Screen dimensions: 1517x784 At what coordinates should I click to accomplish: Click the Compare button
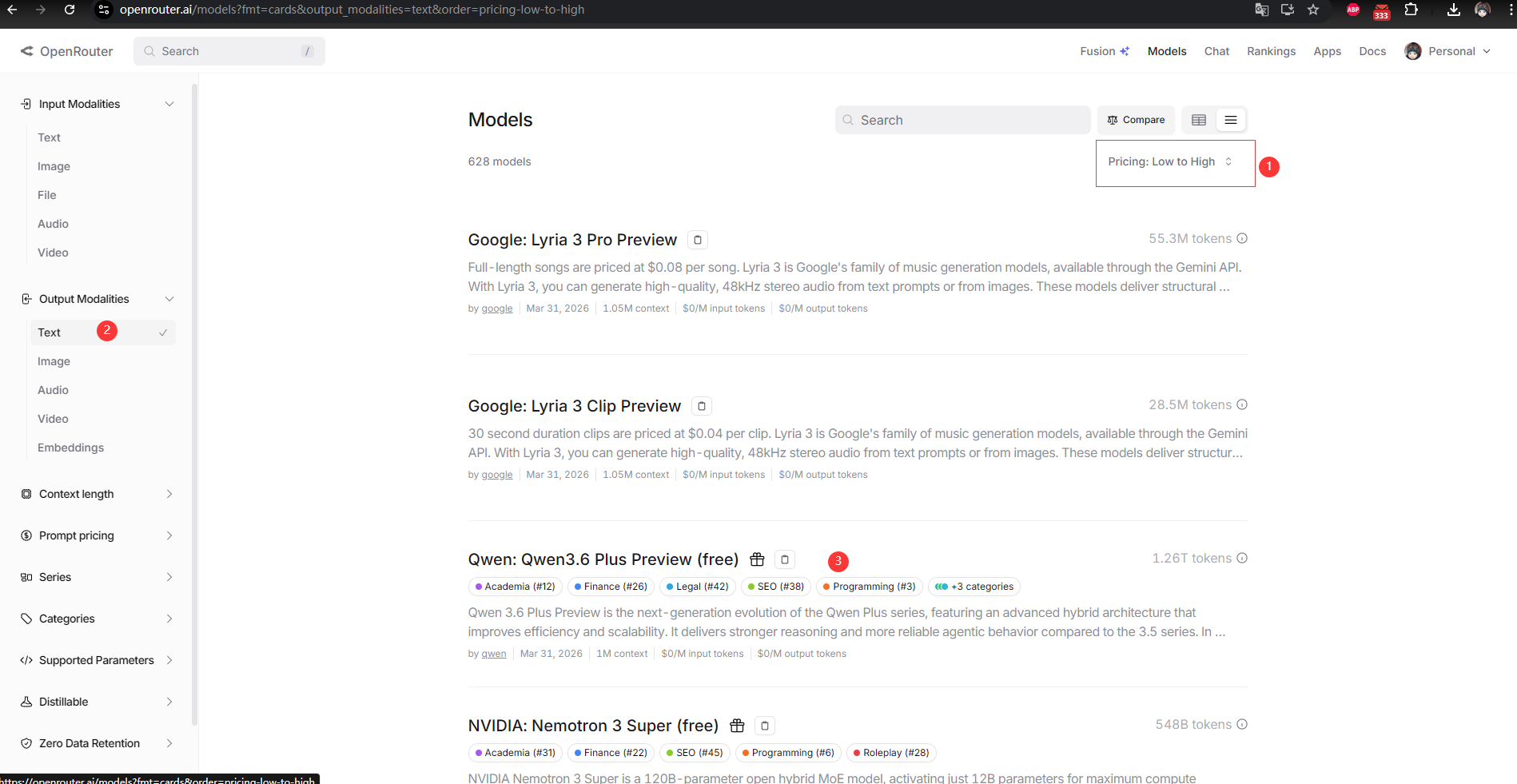(1136, 120)
